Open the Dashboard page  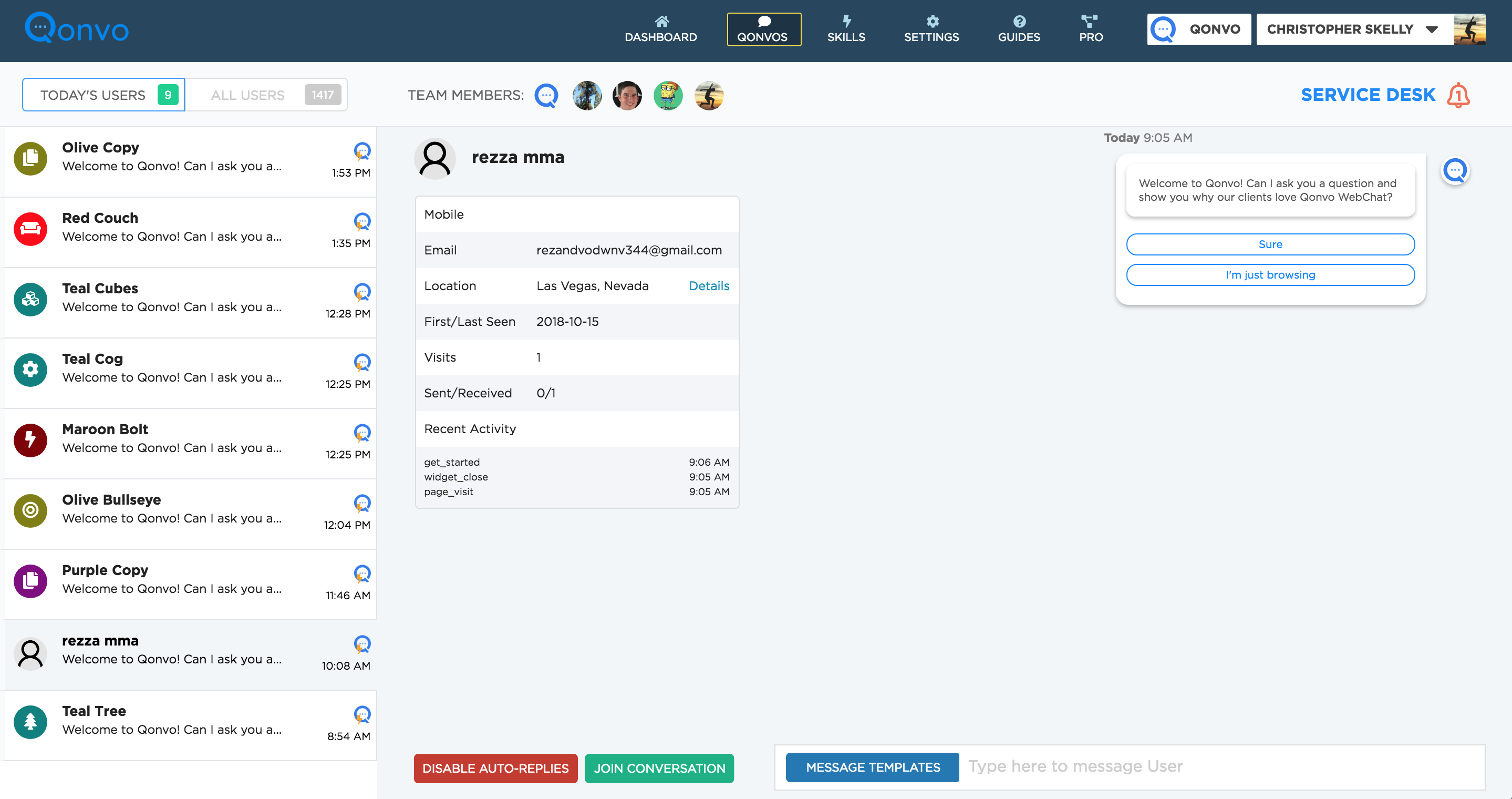(661, 29)
